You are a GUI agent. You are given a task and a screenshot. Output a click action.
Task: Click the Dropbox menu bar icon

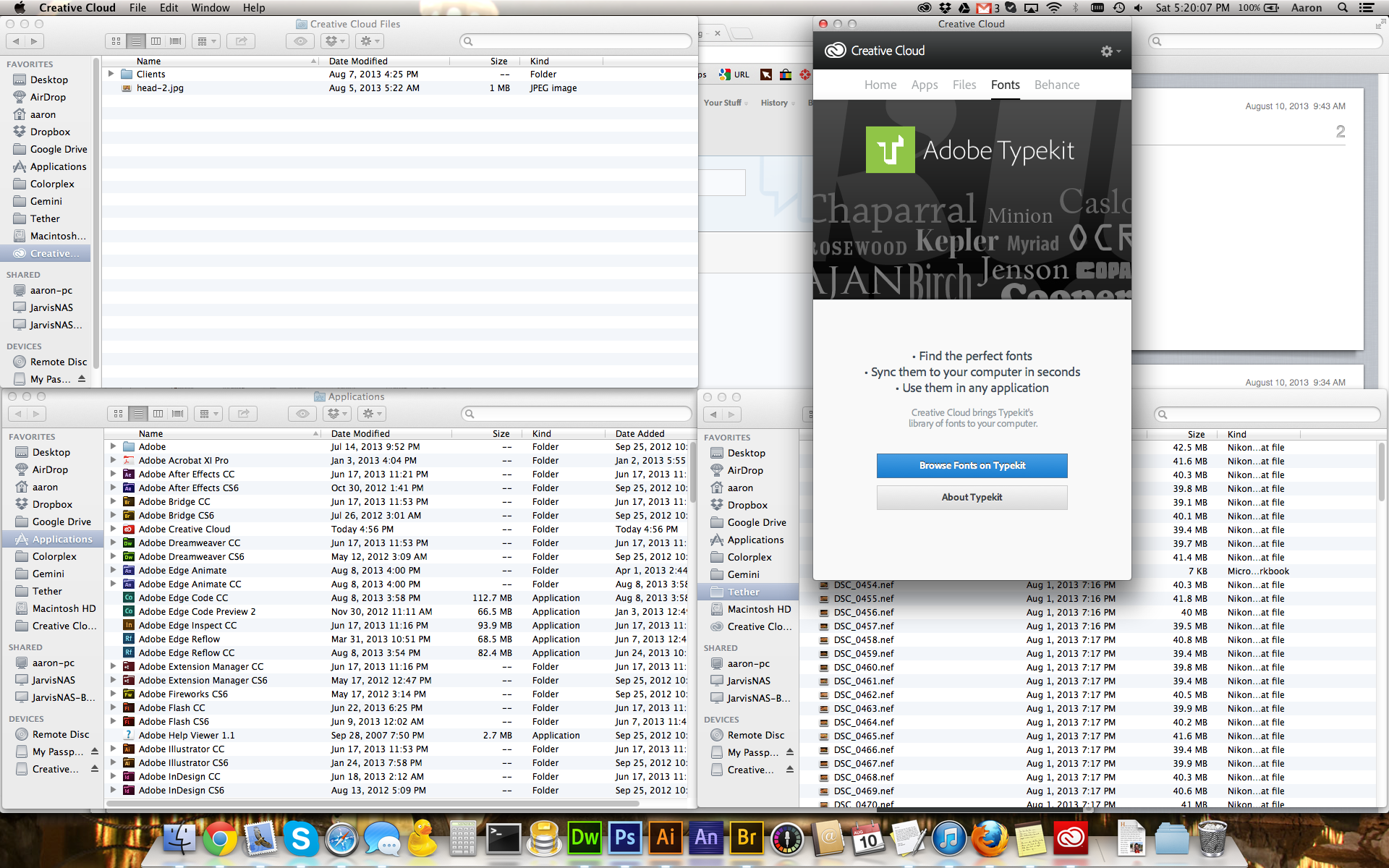[944, 8]
